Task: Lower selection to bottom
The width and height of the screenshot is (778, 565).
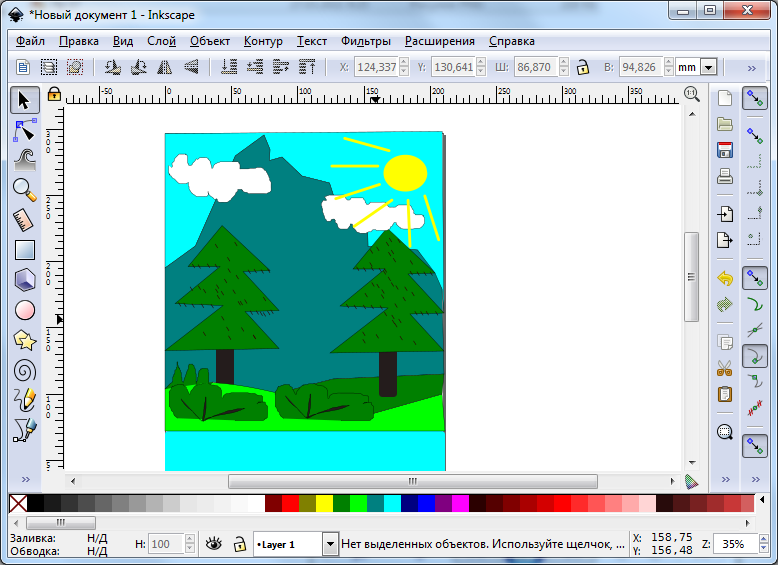Action: pos(229,67)
